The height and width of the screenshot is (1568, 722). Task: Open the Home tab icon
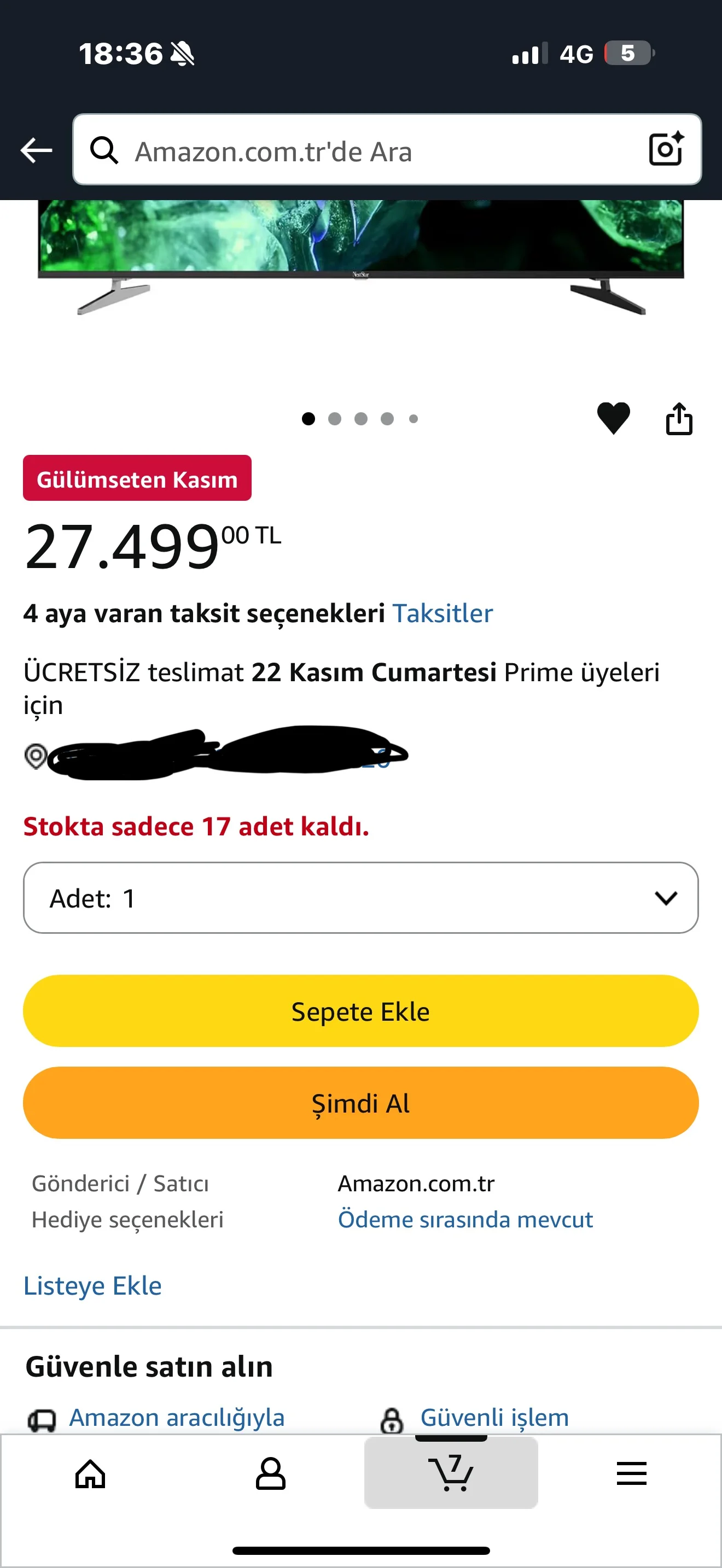[90, 1473]
